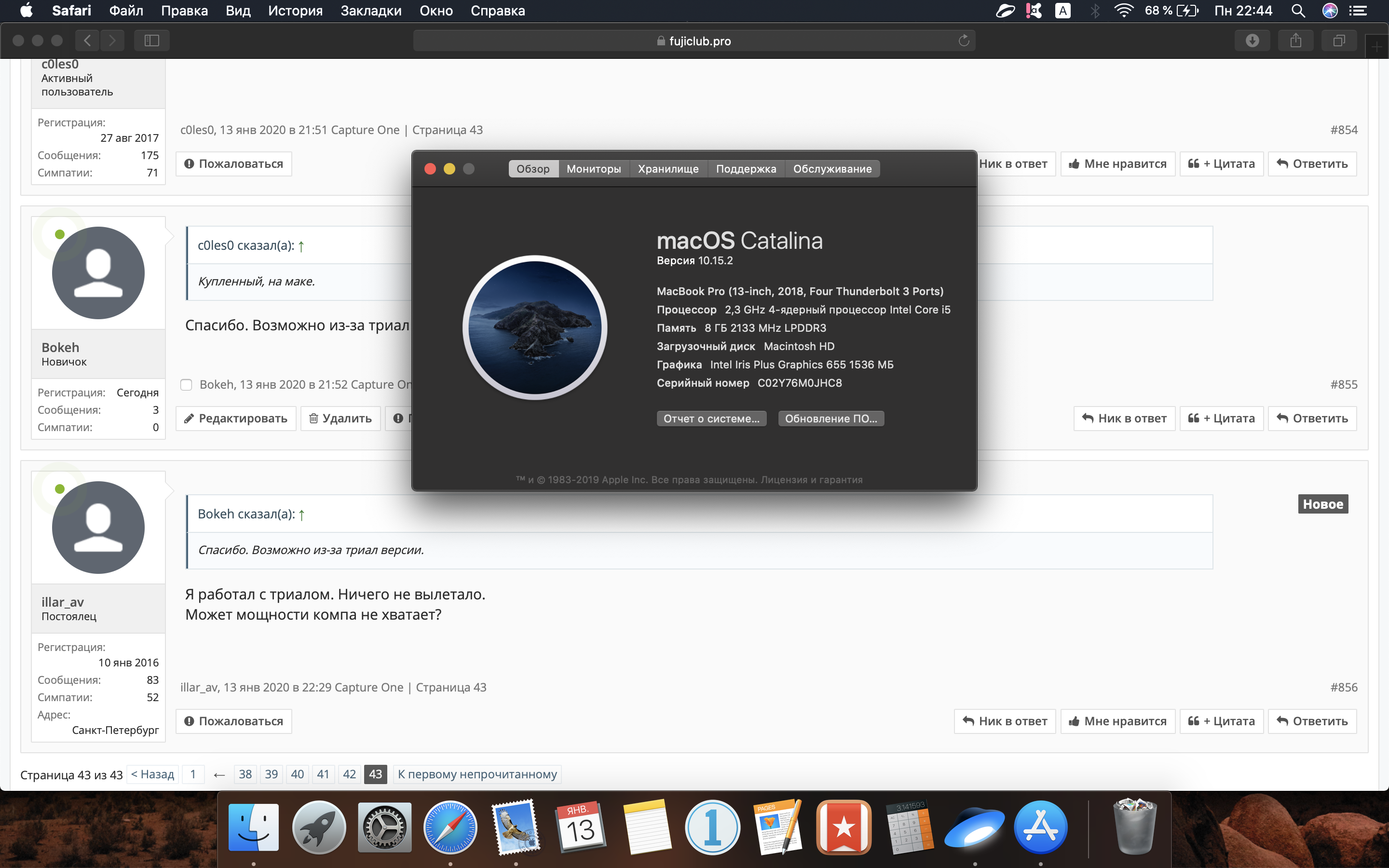This screenshot has width=1389, height=868.
Task: Click arrow next to Bokeh сказал(а)
Action: (301, 515)
